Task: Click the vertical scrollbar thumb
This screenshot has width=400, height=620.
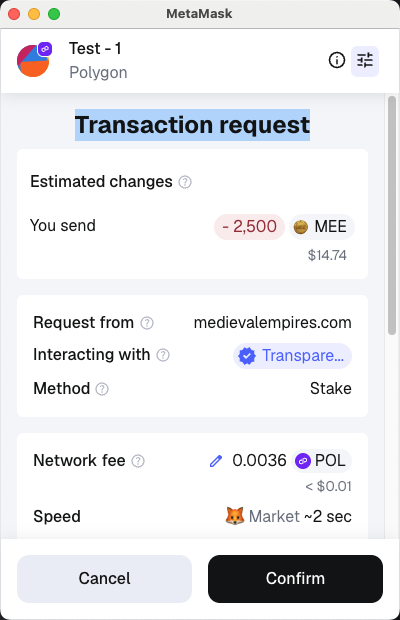Action: [392, 215]
